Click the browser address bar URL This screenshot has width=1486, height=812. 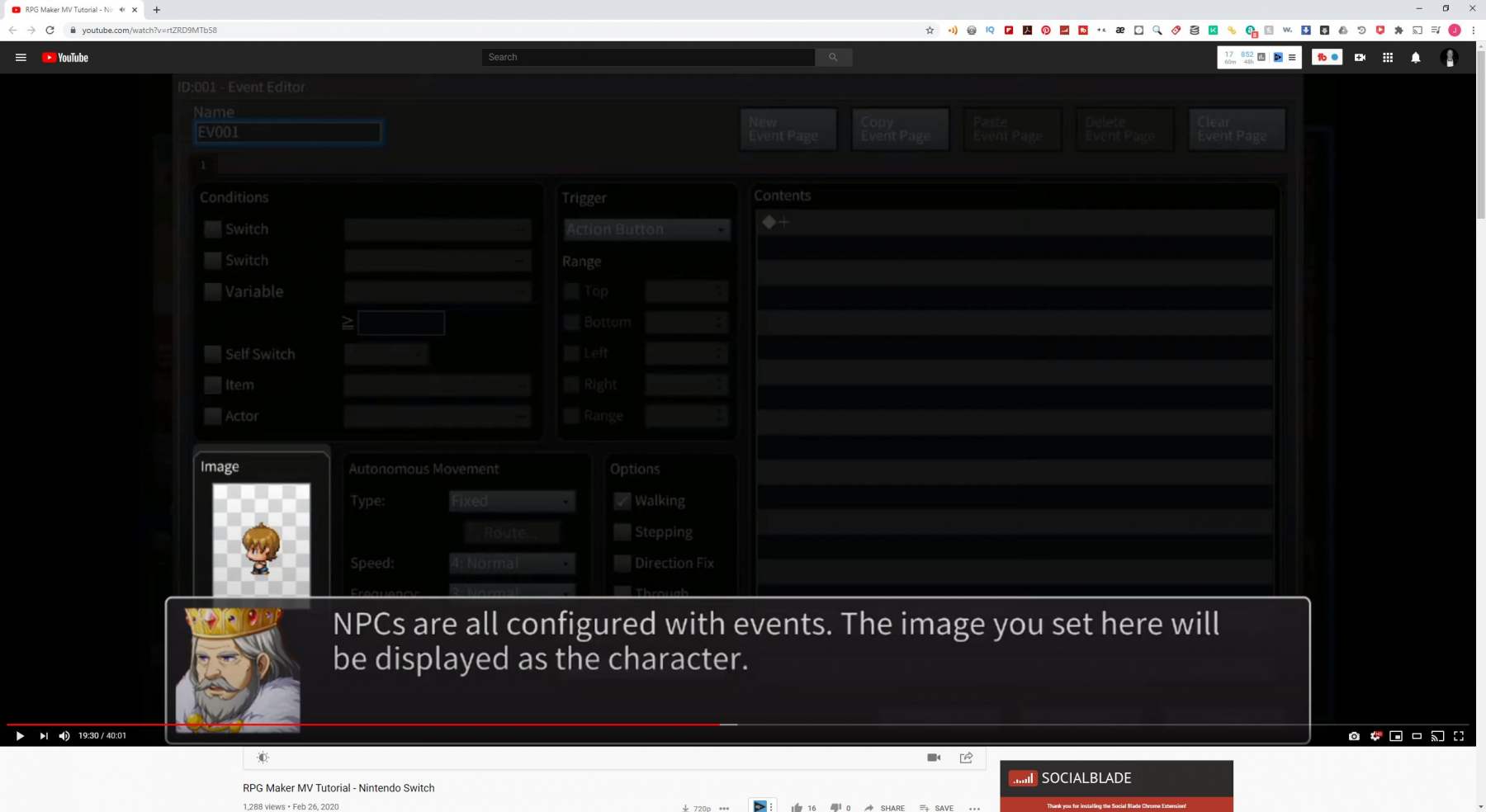coord(149,31)
